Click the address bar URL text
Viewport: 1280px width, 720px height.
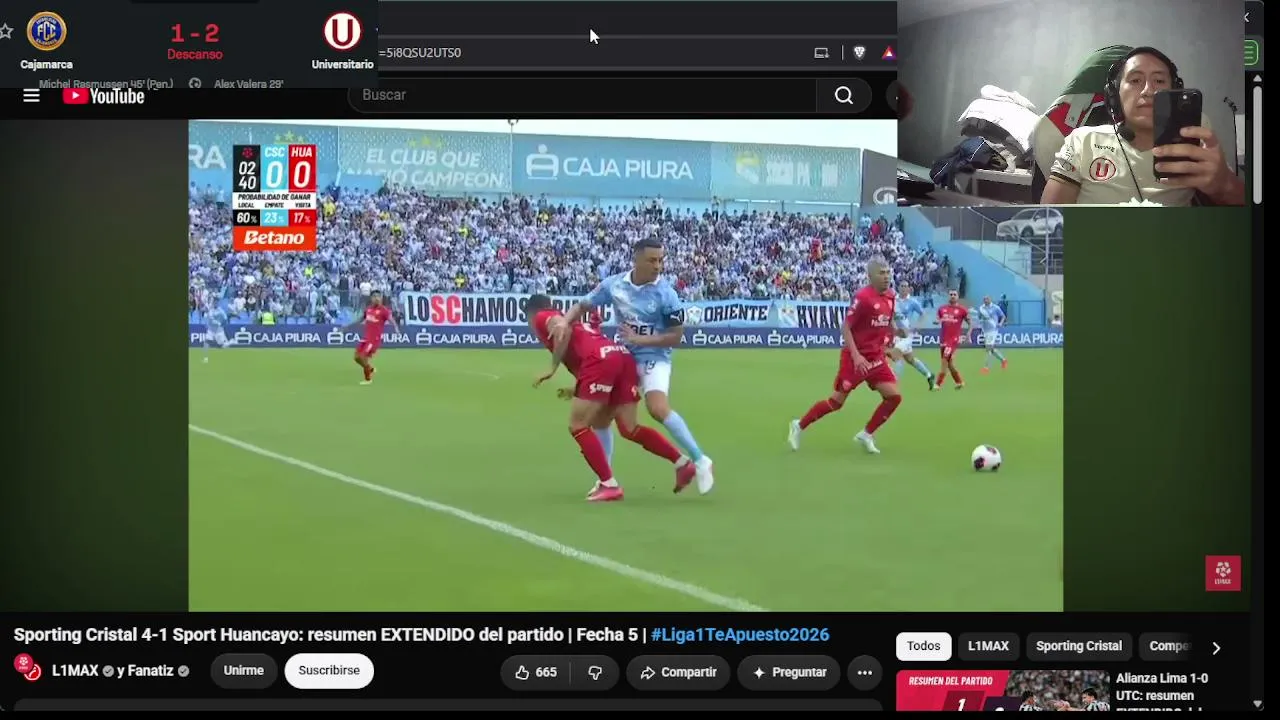point(420,53)
